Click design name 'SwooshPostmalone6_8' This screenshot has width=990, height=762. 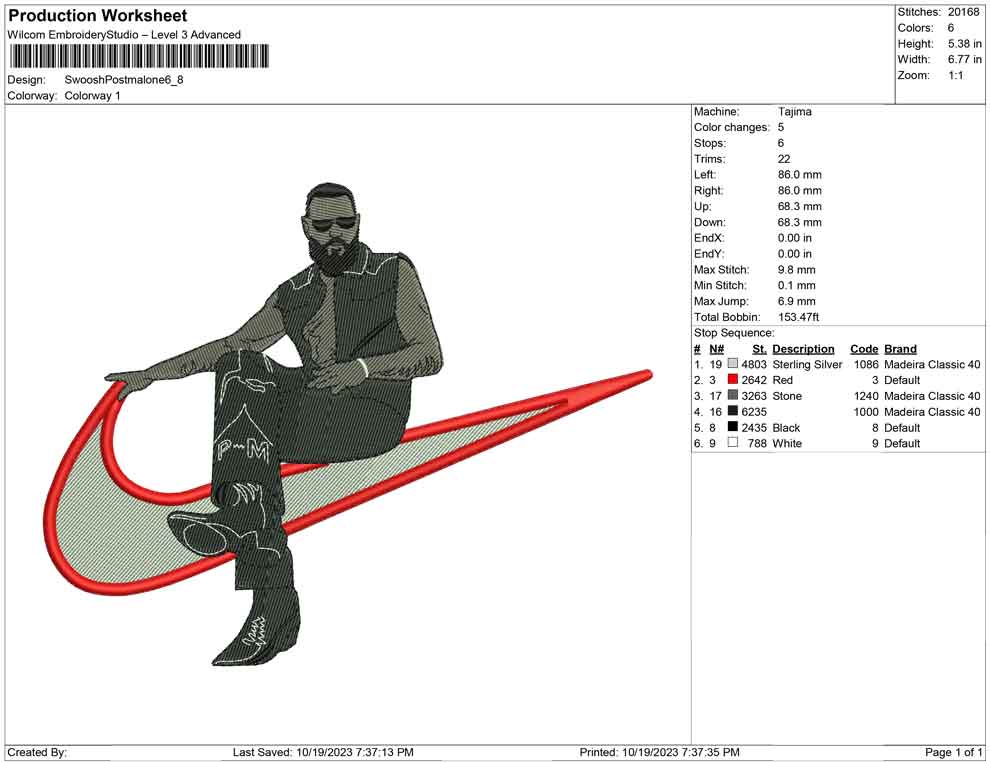[124, 80]
